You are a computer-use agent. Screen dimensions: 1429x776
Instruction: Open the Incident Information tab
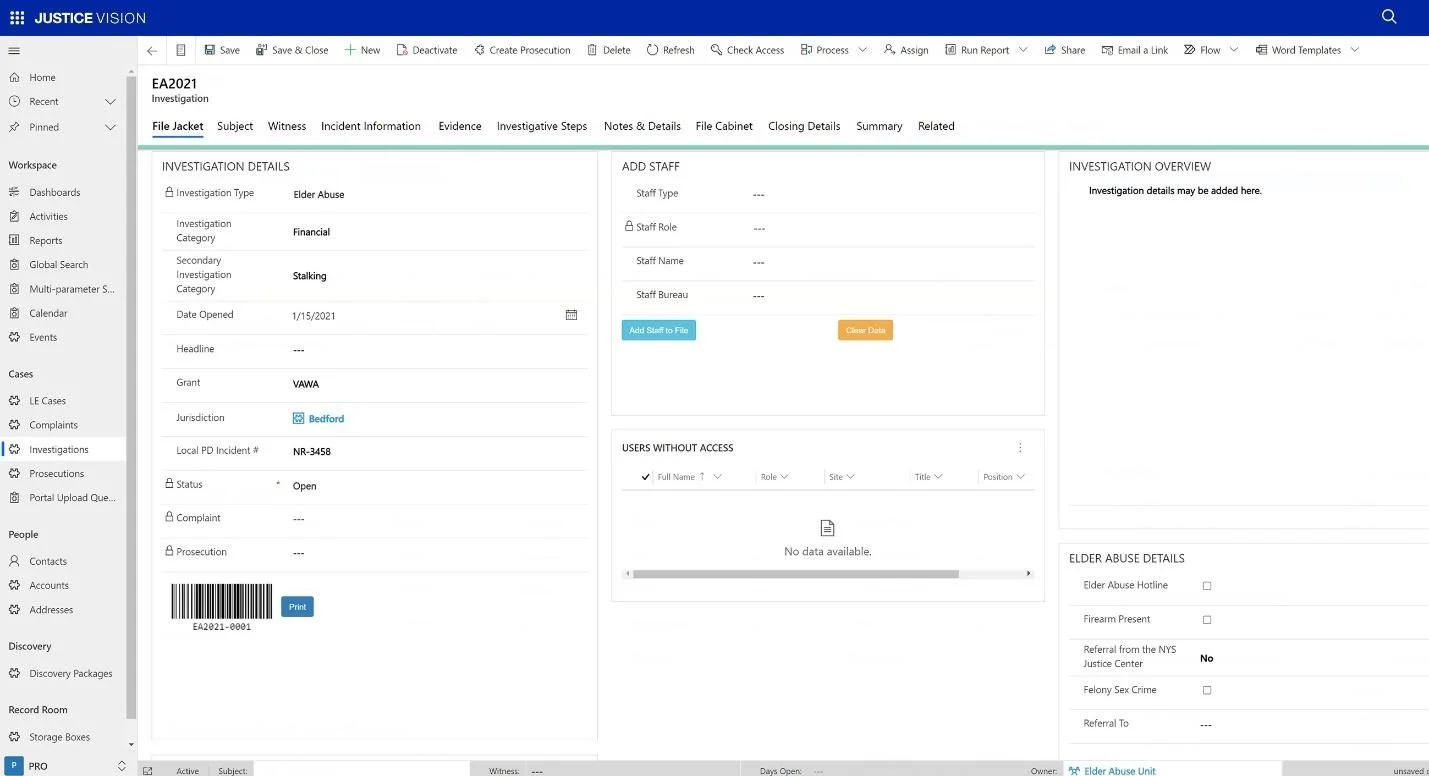[371, 126]
